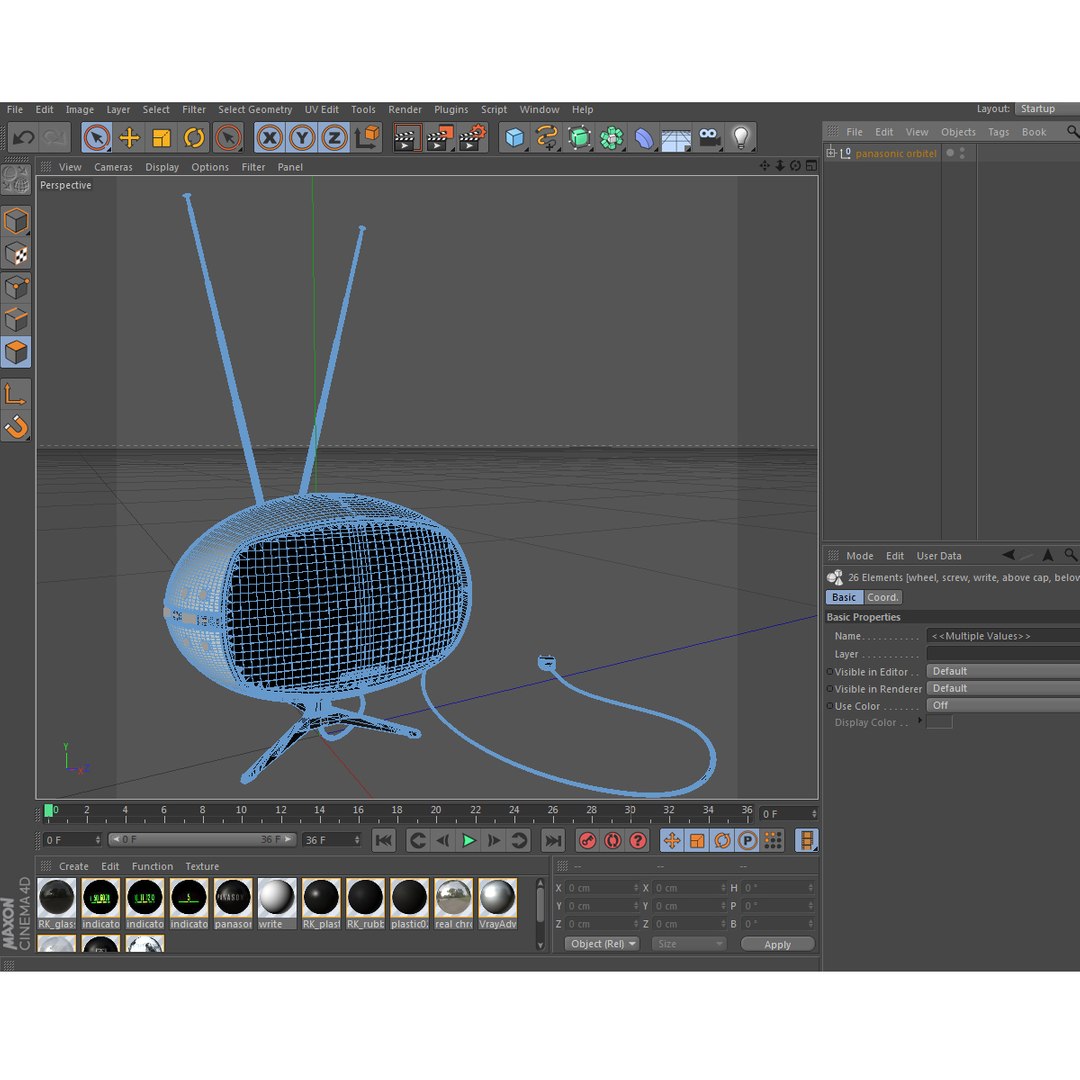Open Edit Render Settings icon
This screenshot has width=1080, height=1080.
click(x=473, y=138)
